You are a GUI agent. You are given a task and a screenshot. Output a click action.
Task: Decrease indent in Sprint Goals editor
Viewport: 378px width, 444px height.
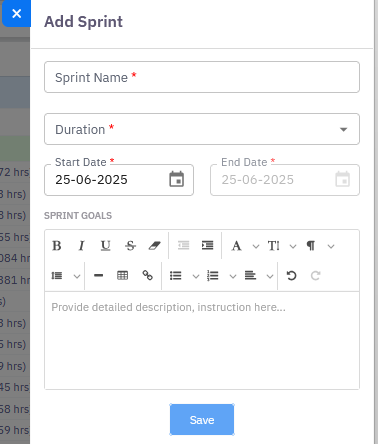183,246
